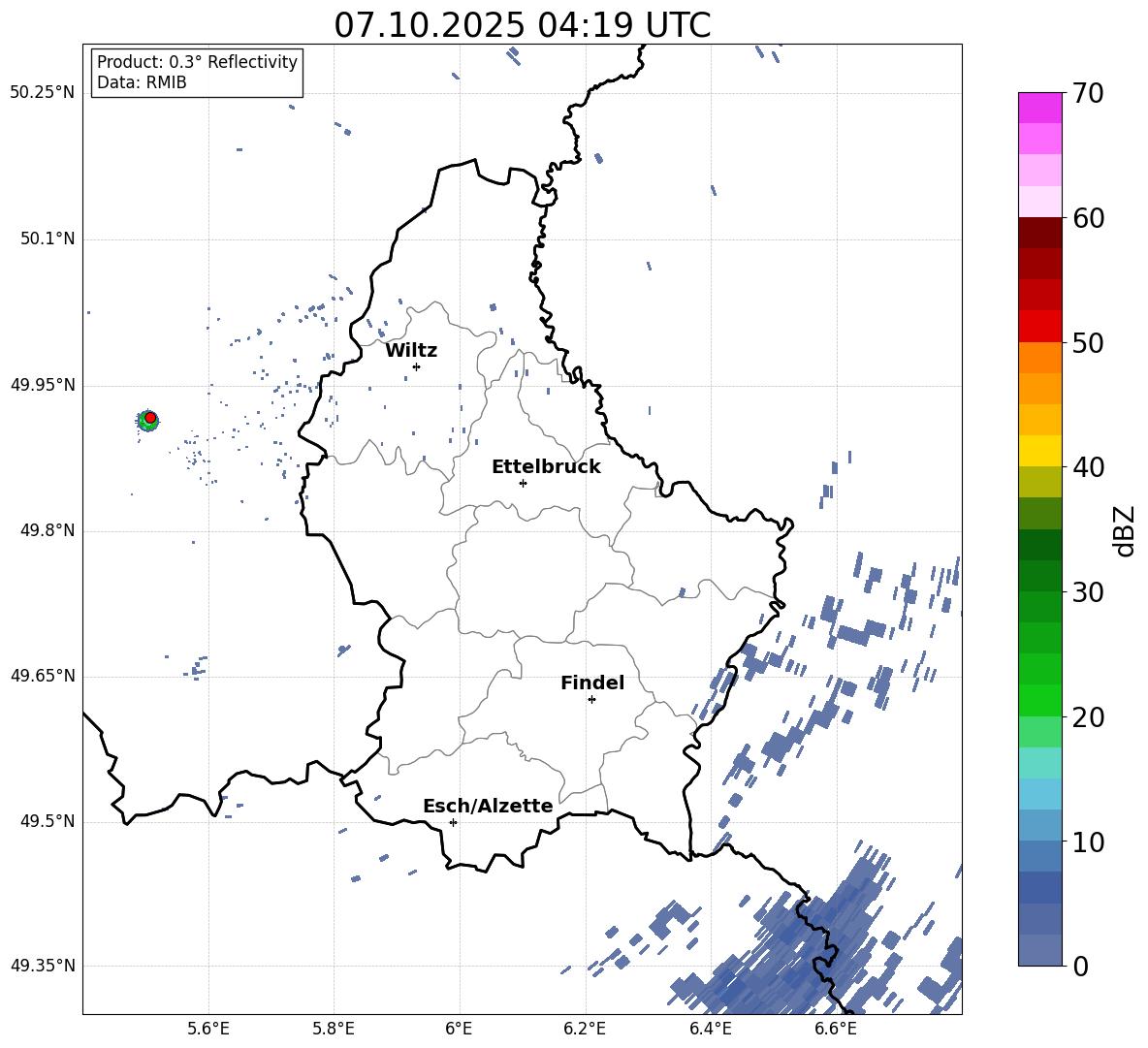Click the 5.6°E longitude label

coord(208,1029)
